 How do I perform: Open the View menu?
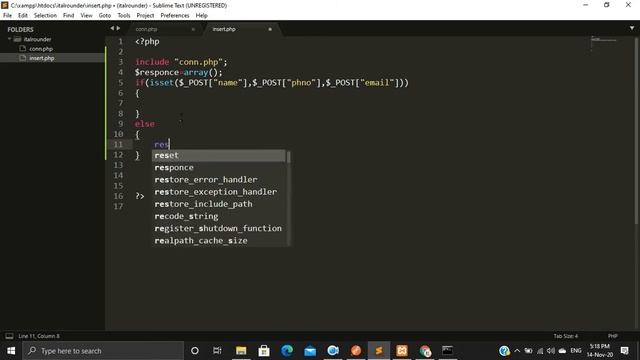(86, 16)
